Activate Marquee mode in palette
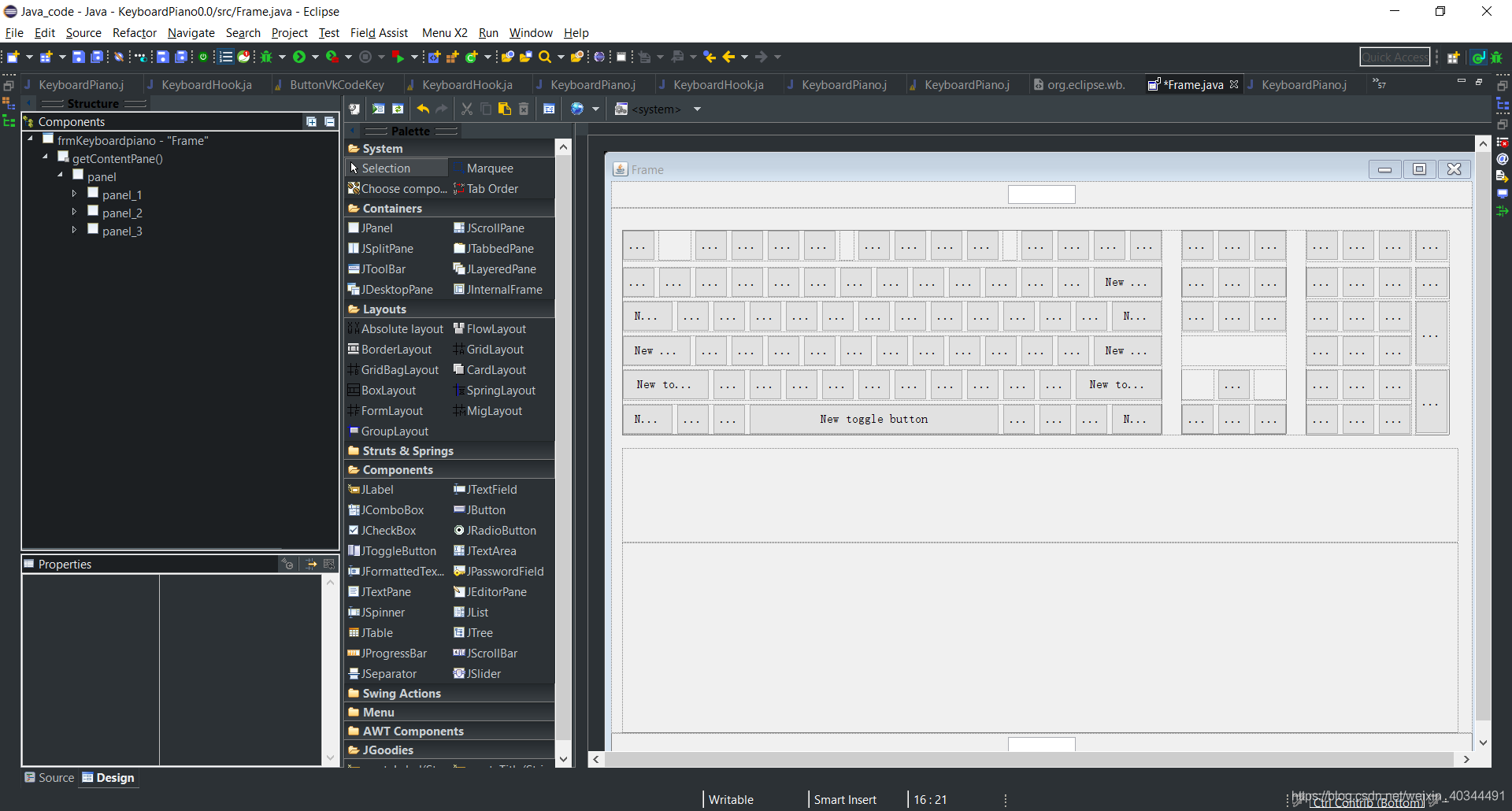The height and width of the screenshot is (811, 1512). pyautogui.click(x=483, y=168)
